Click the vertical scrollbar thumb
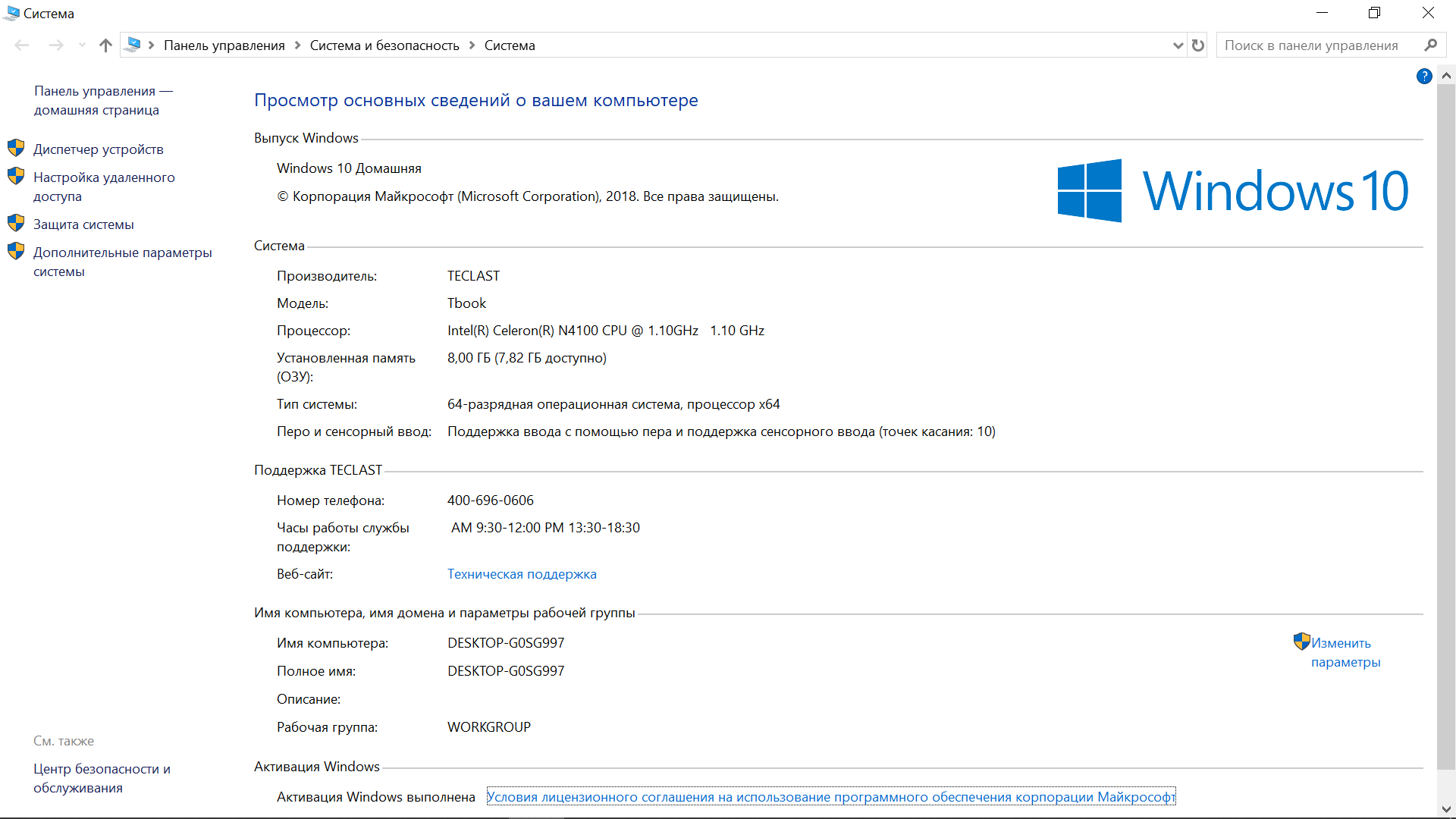 (1446, 426)
